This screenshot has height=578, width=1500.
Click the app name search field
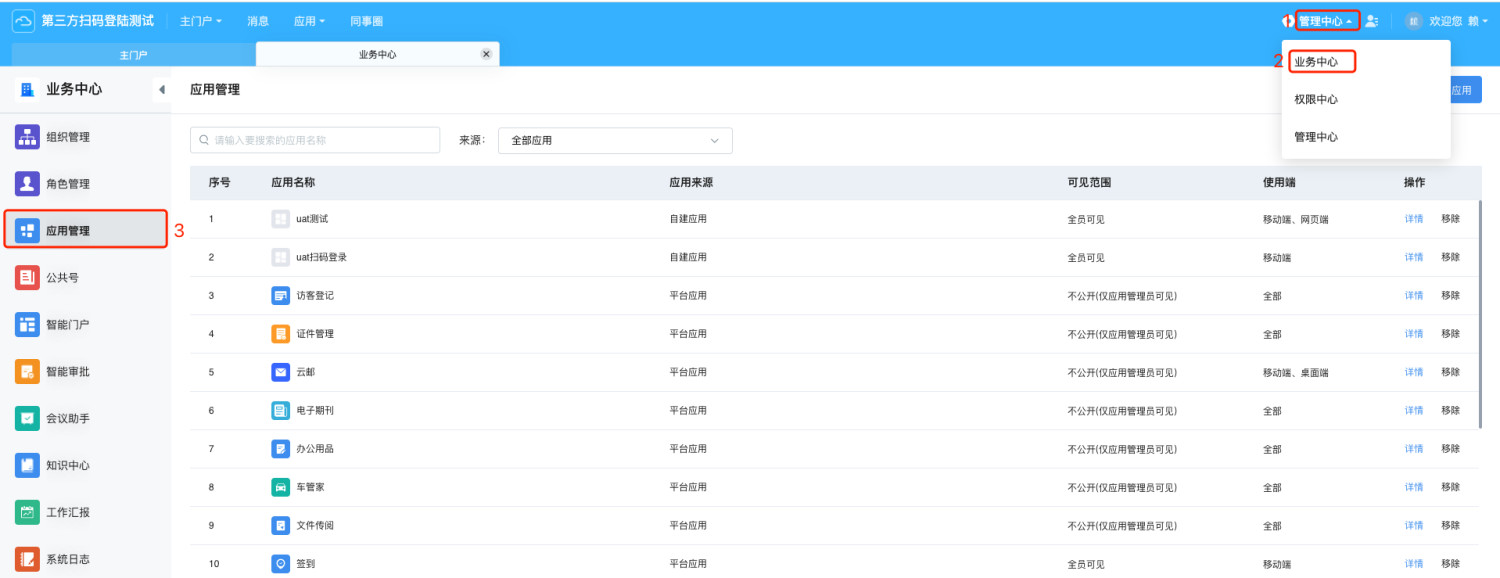pyautogui.click(x=315, y=141)
